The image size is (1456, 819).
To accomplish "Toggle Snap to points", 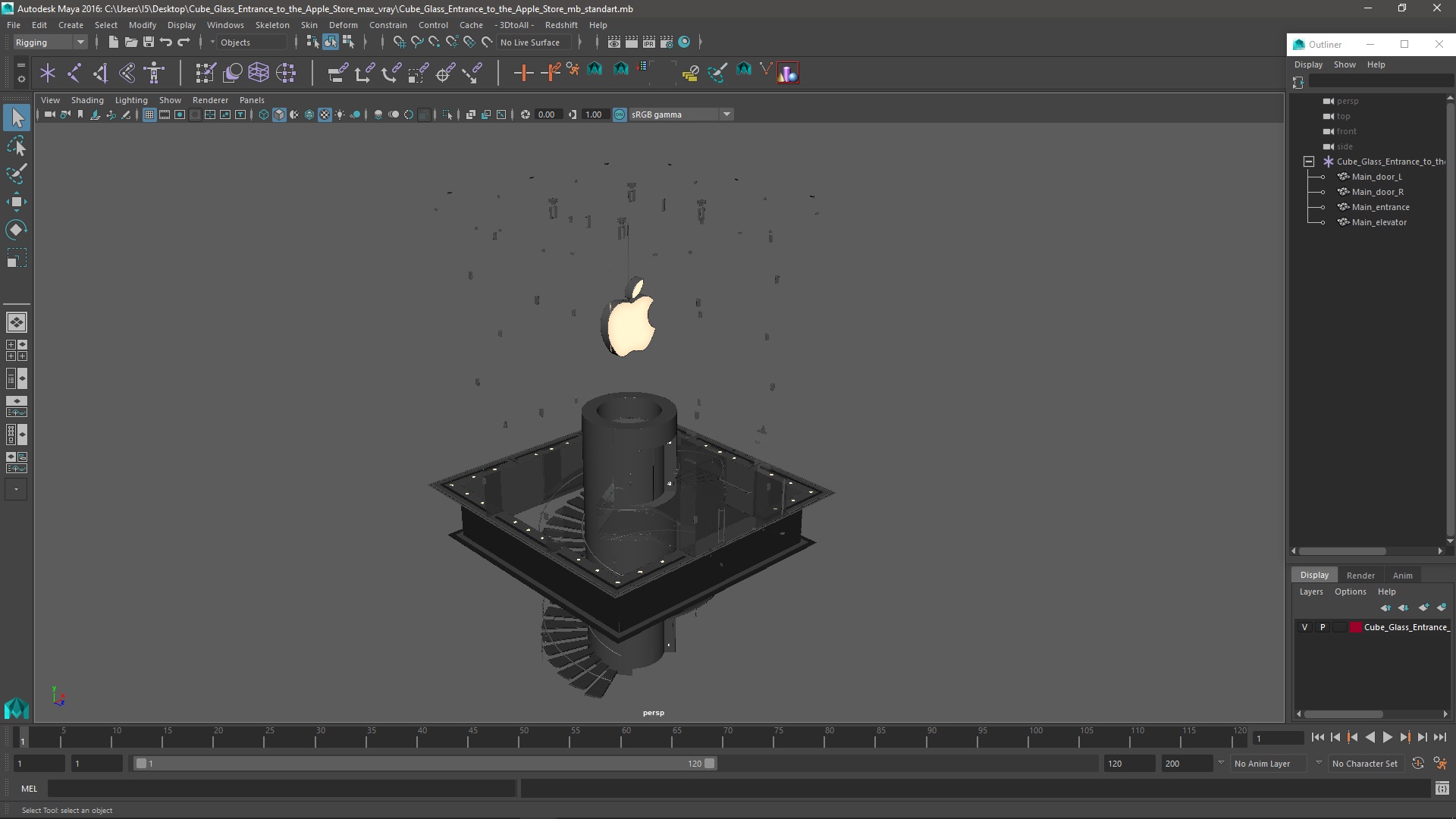I will (434, 42).
